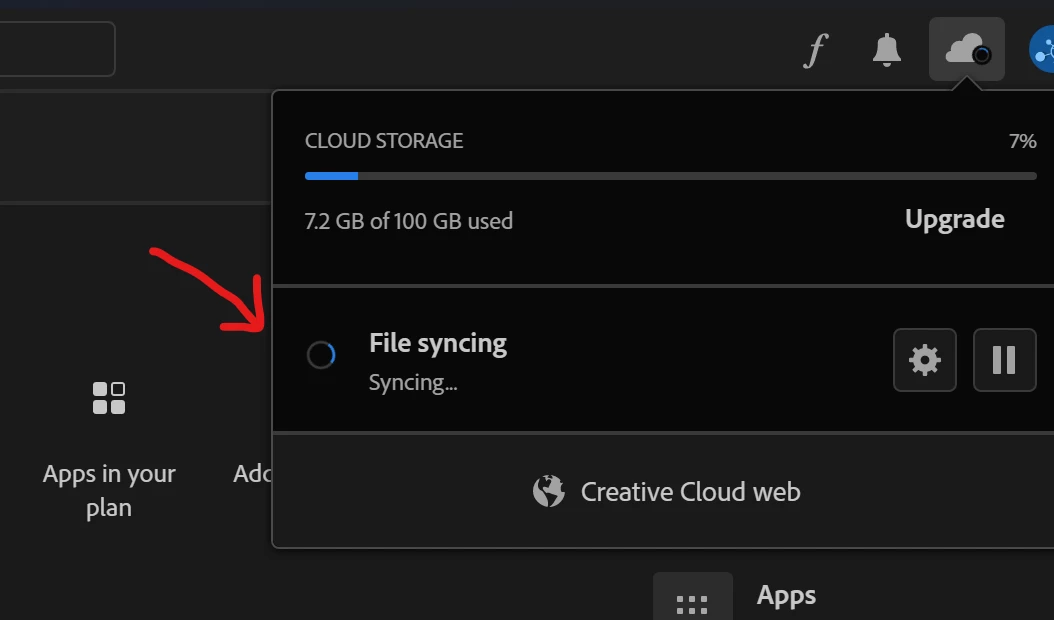
Task: Click the Creative Cloud web globe icon
Action: (549, 492)
